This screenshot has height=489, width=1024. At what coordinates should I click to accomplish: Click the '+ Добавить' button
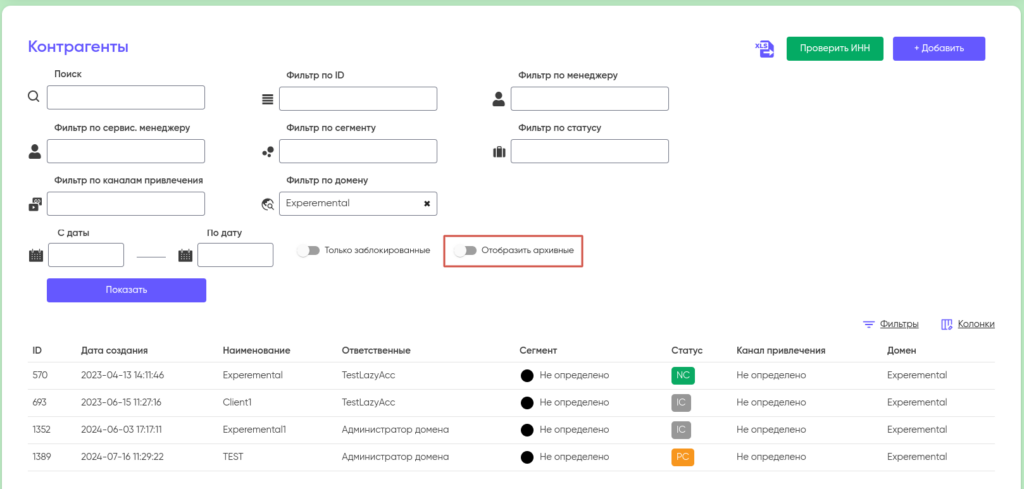[938, 49]
